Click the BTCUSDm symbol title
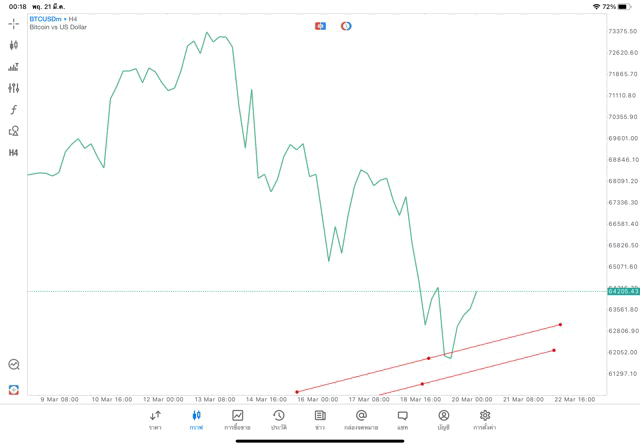The height and width of the screenshot is (447, 640). click(x=50, y=19)
